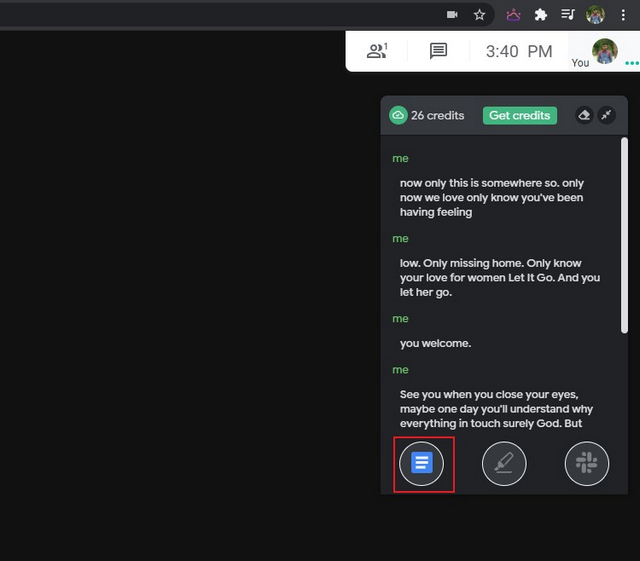This screenshot has width=640, height=561.
Task: Click the highlighter icon button
Action: click(x=504, y=464)
